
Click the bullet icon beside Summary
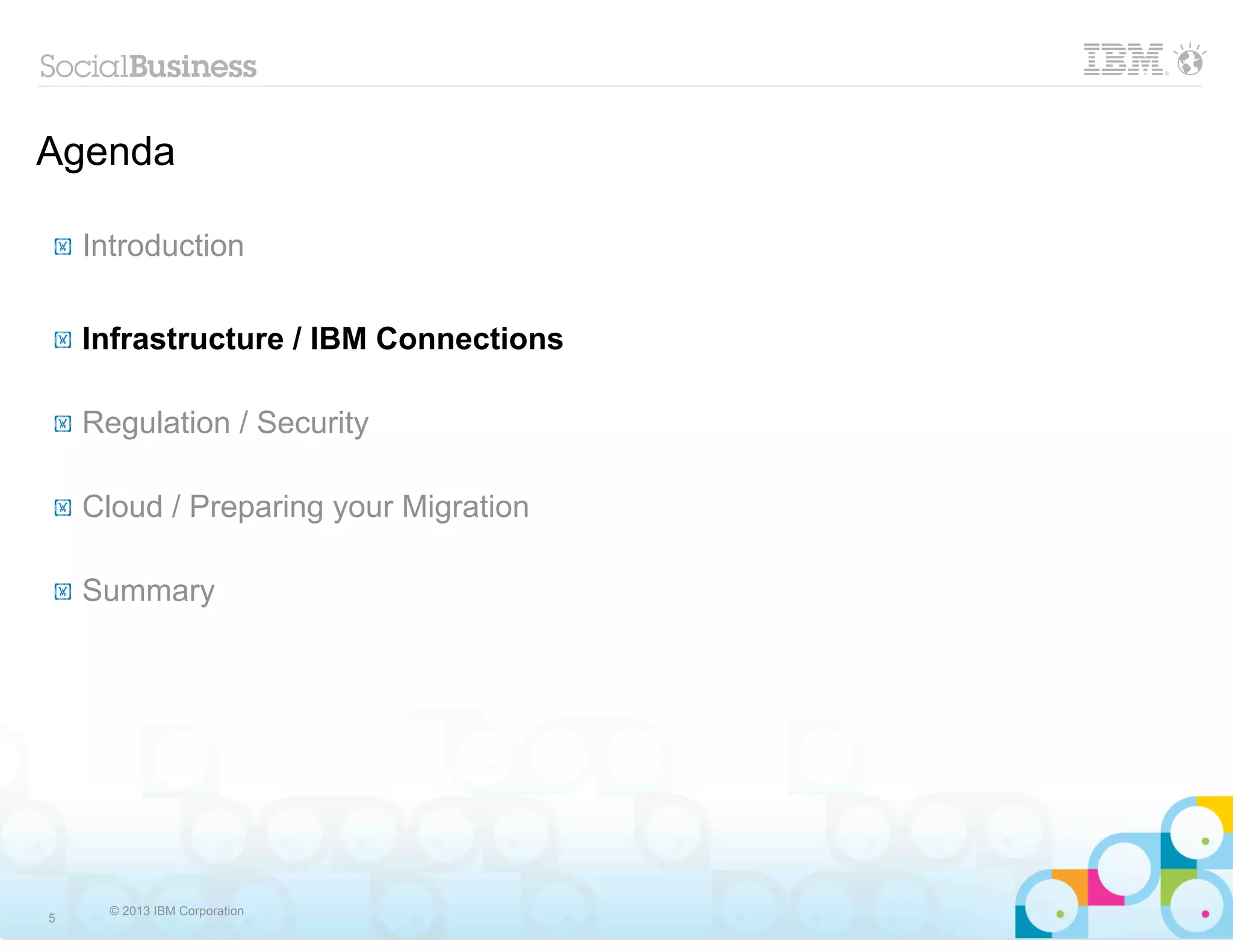point(63,592)
